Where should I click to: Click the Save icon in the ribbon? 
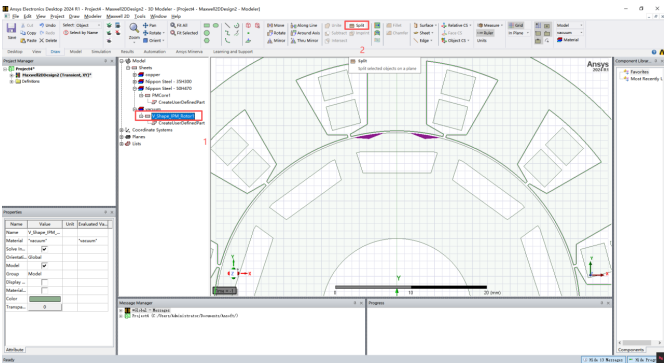pos(11,29)
